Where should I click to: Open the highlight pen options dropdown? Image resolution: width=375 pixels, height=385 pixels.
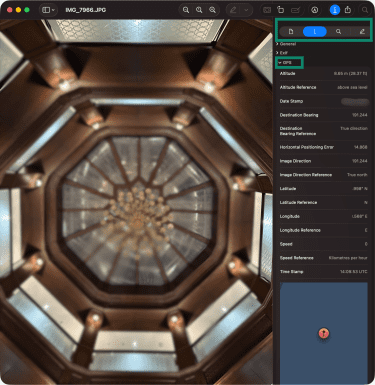pyautogui.click(x=246, y=10)
